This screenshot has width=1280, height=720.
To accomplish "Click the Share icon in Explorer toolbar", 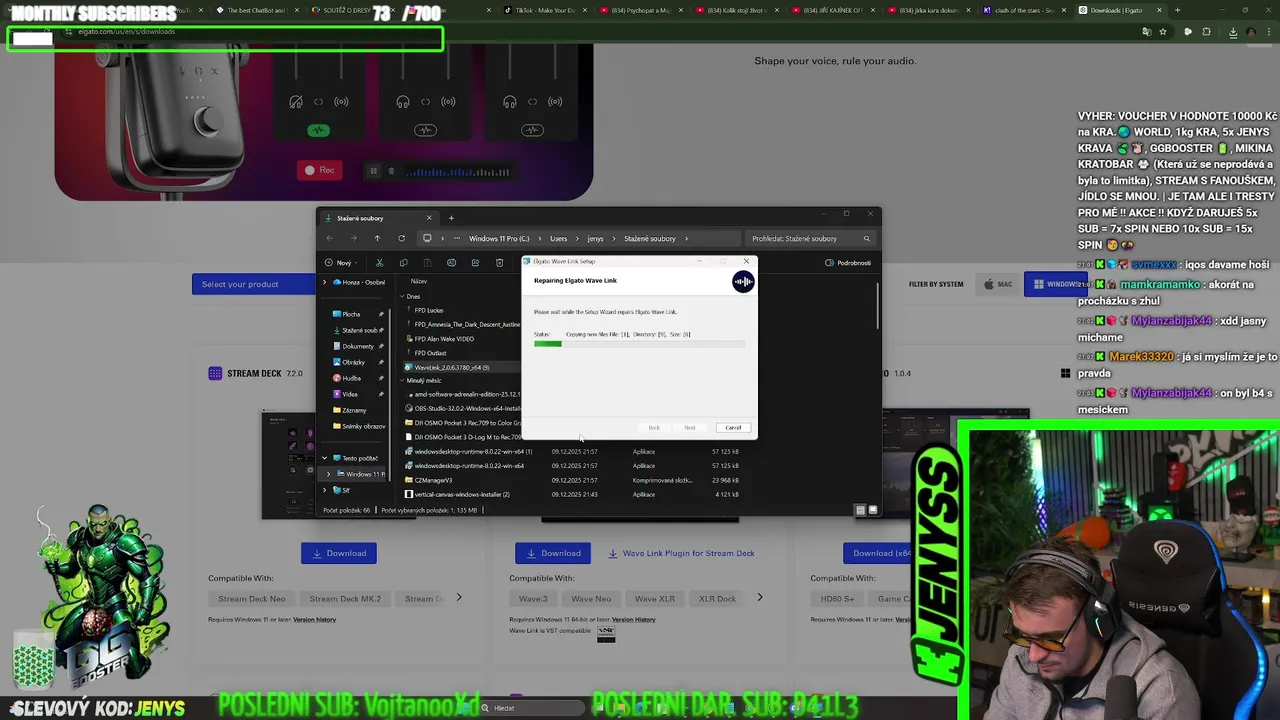I will 475,263.
